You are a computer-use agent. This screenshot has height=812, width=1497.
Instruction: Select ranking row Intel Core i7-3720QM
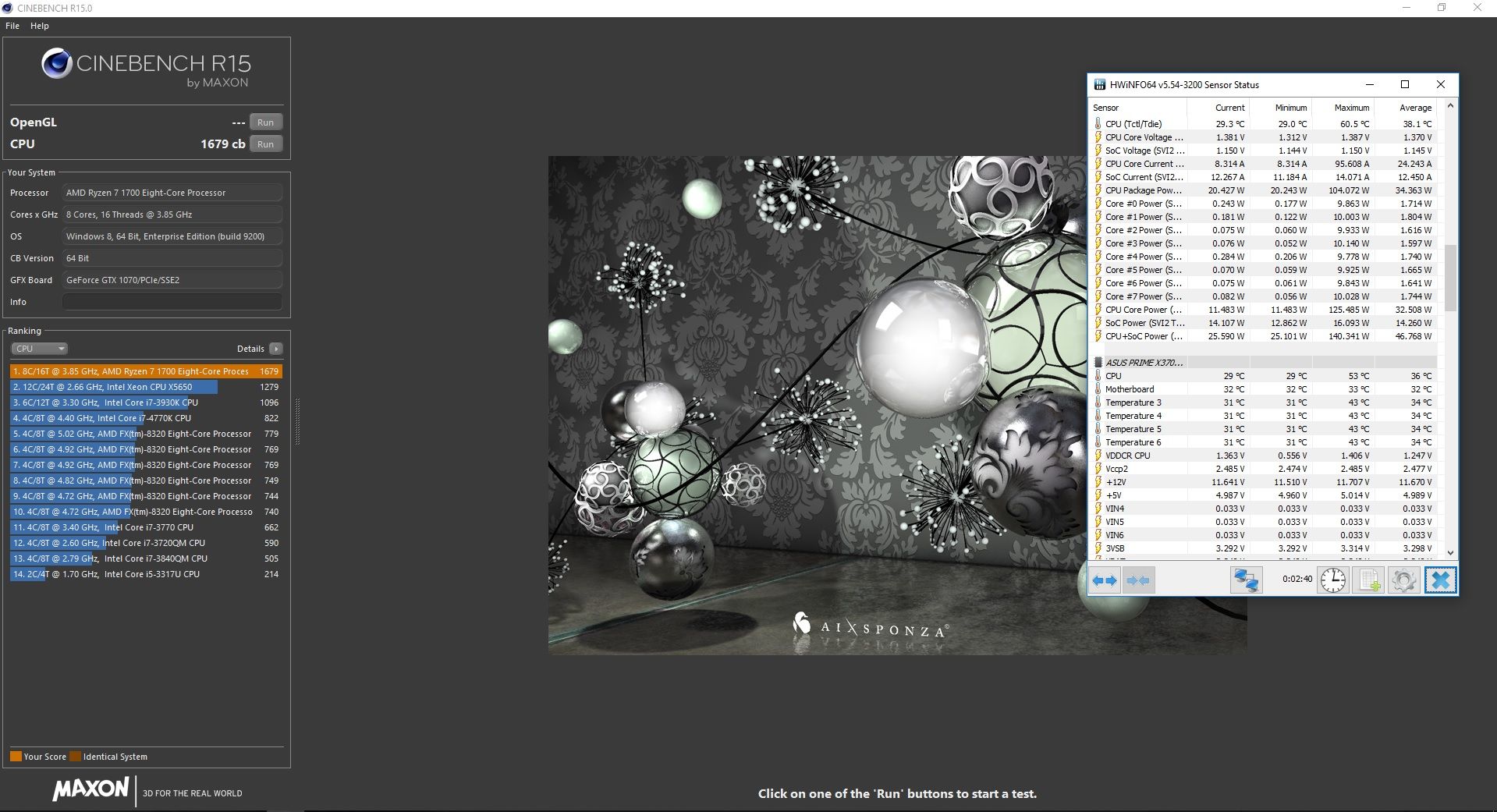click(x=146, y=543)
